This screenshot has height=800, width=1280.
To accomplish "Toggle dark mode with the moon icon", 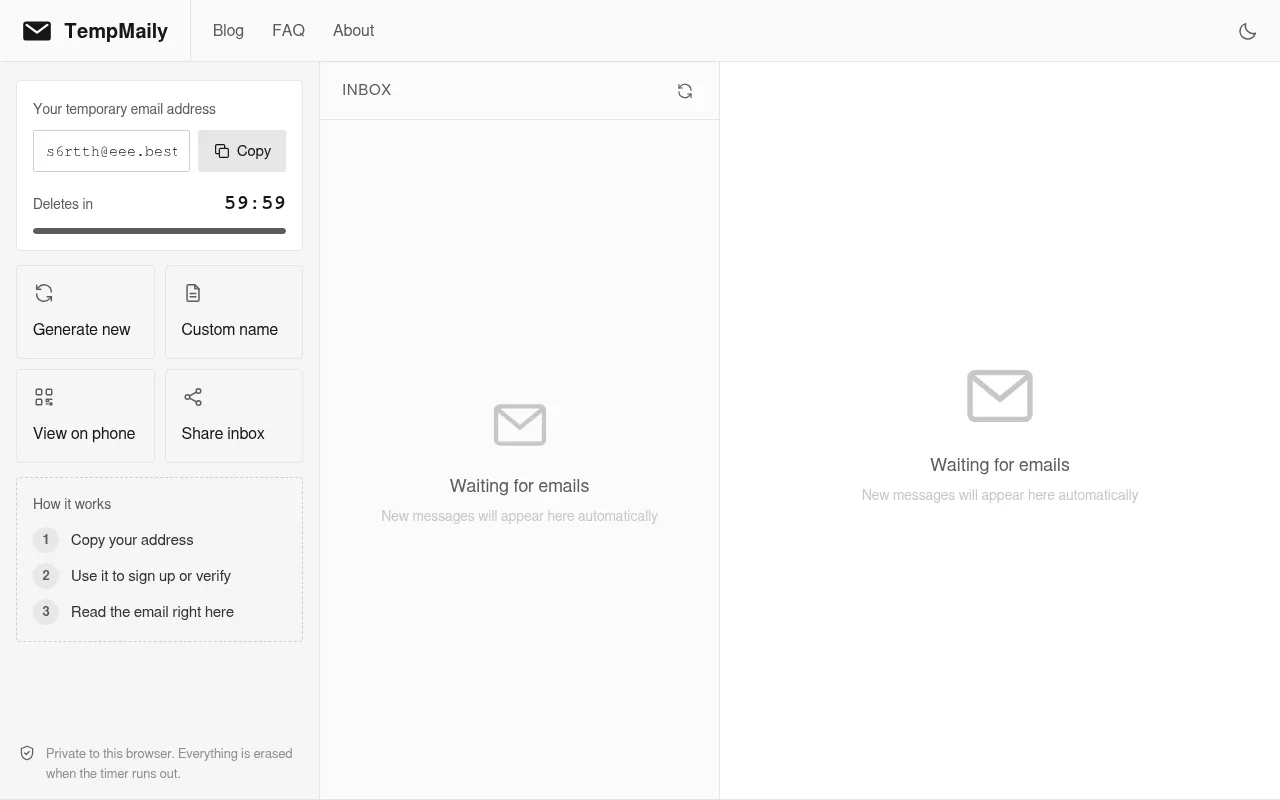I will [1247, 31].
